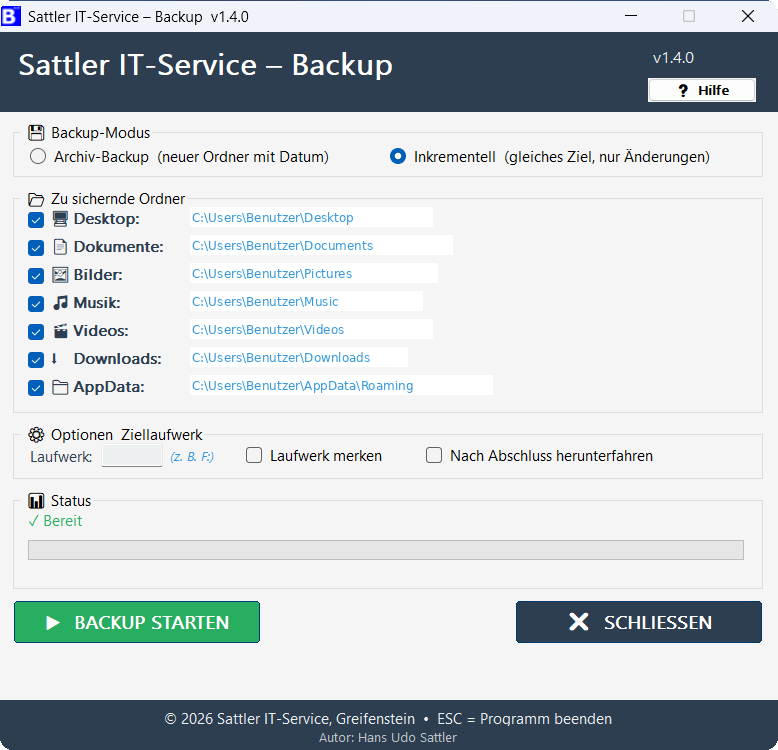Enable Nach Abschluss herunterfahren checkbox
Screen dimensions: 778x750
(434, 455)
